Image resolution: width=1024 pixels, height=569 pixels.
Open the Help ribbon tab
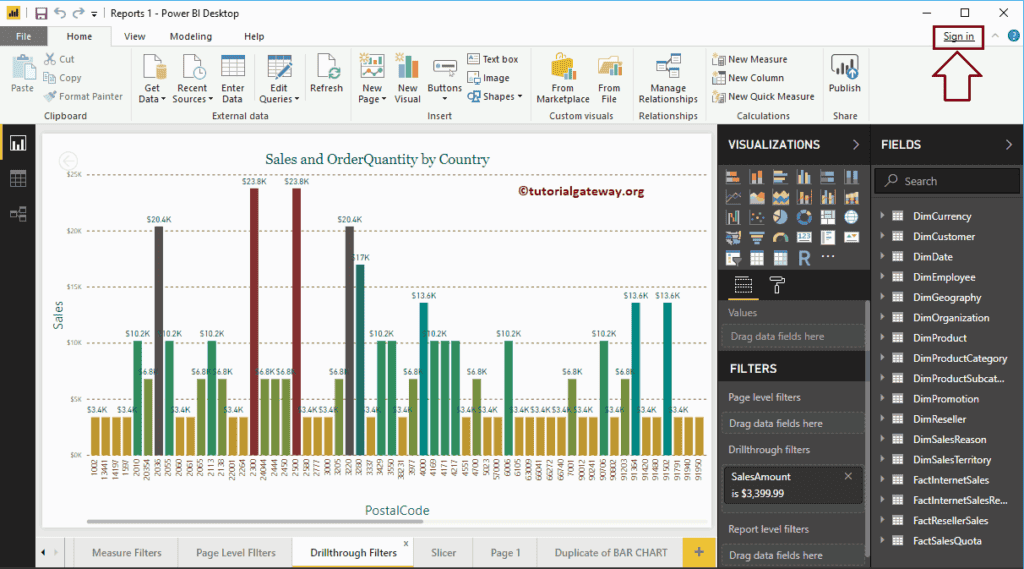pos(254,37)
